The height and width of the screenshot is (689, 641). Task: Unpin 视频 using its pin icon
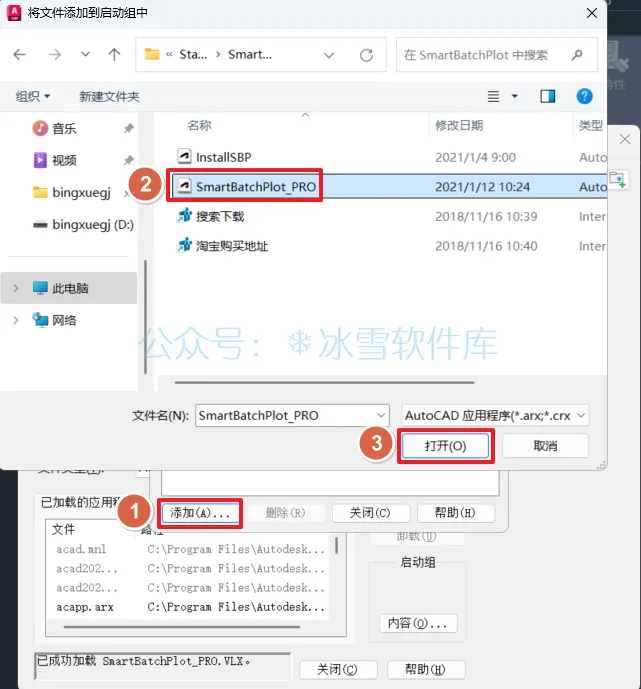click(128, 160)
